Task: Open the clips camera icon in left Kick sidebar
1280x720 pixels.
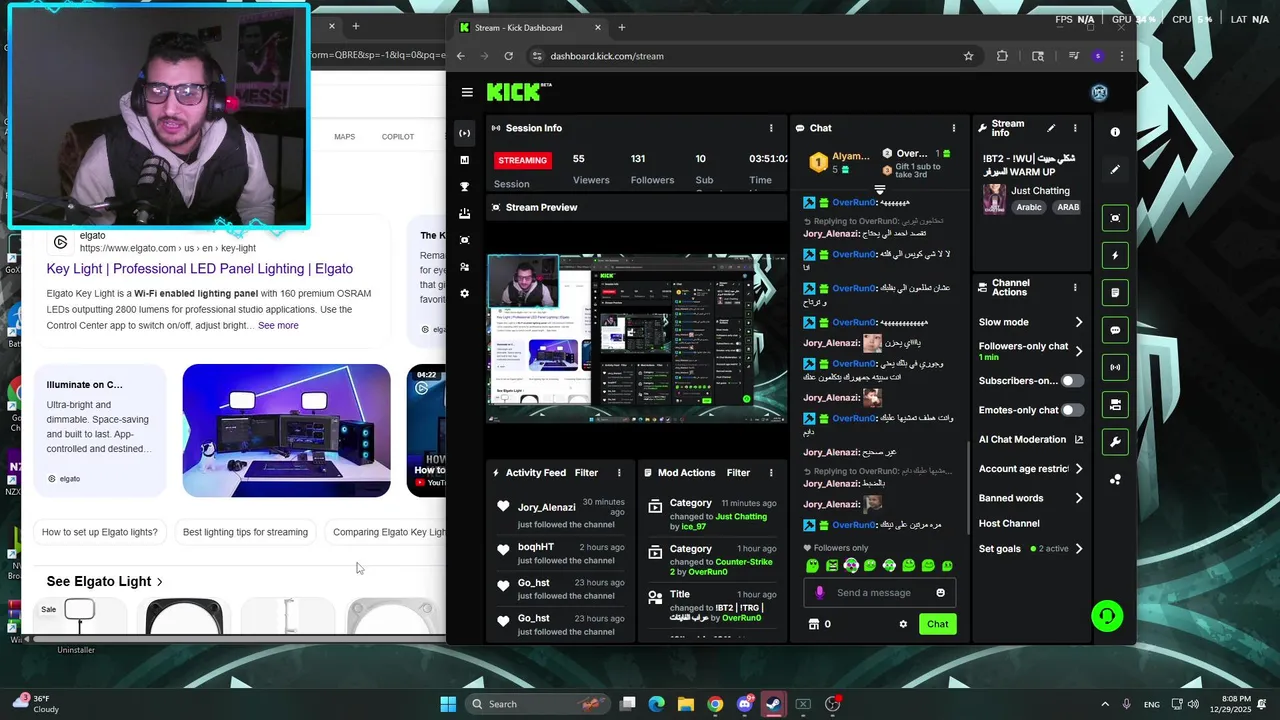Action: pos(464,240)
